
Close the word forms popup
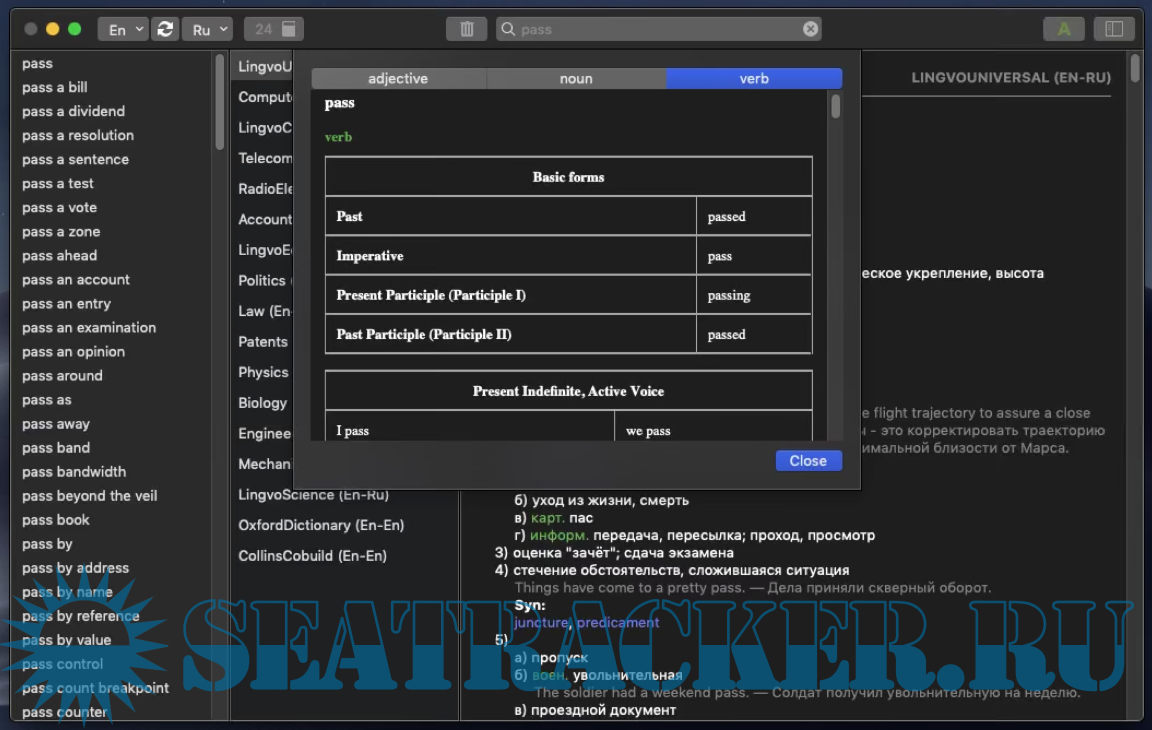[808, 461]
